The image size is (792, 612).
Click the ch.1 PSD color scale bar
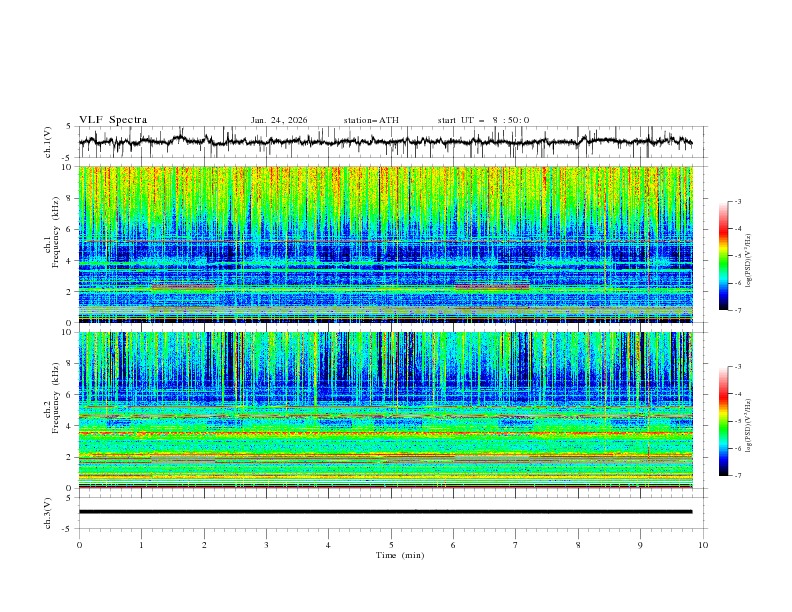[x=724, y=256]
